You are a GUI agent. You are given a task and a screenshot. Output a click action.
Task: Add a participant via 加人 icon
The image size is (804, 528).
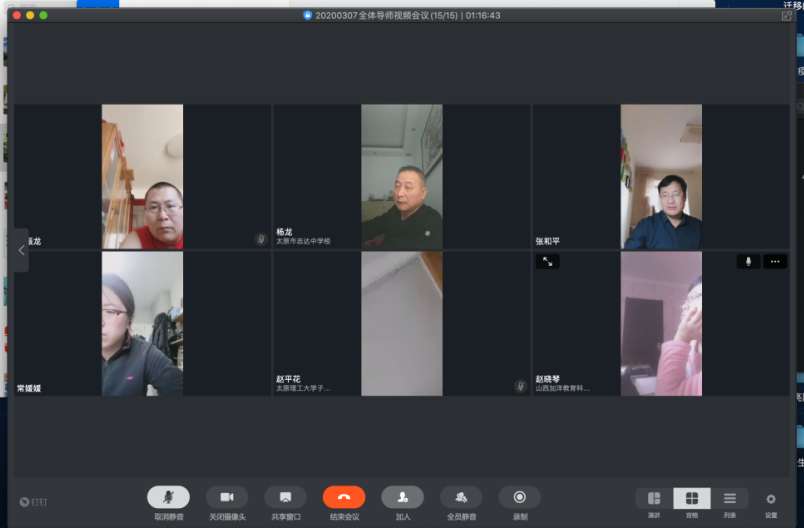tap(402, 497)
